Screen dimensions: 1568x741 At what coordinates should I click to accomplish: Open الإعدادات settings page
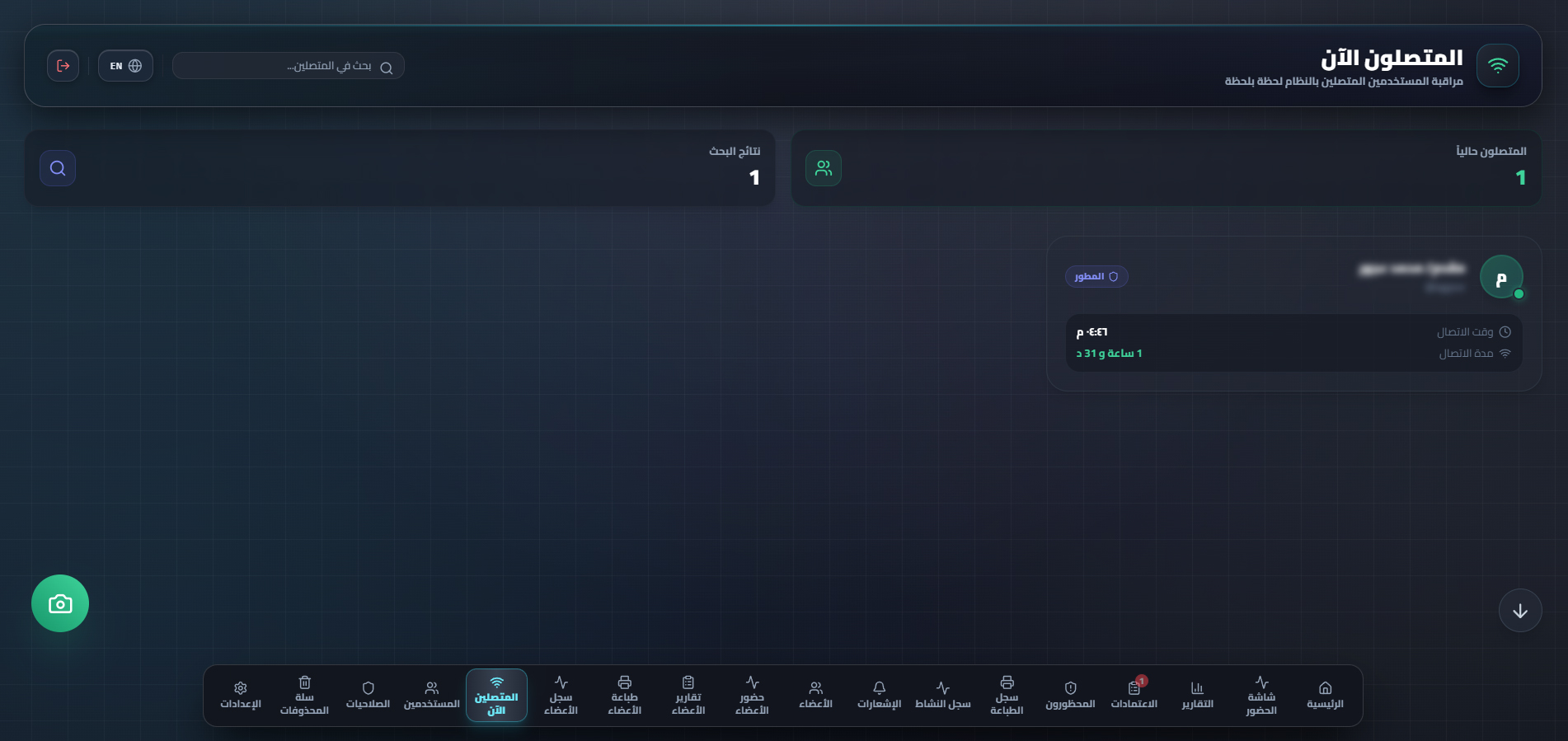click(x=241, y=696)
